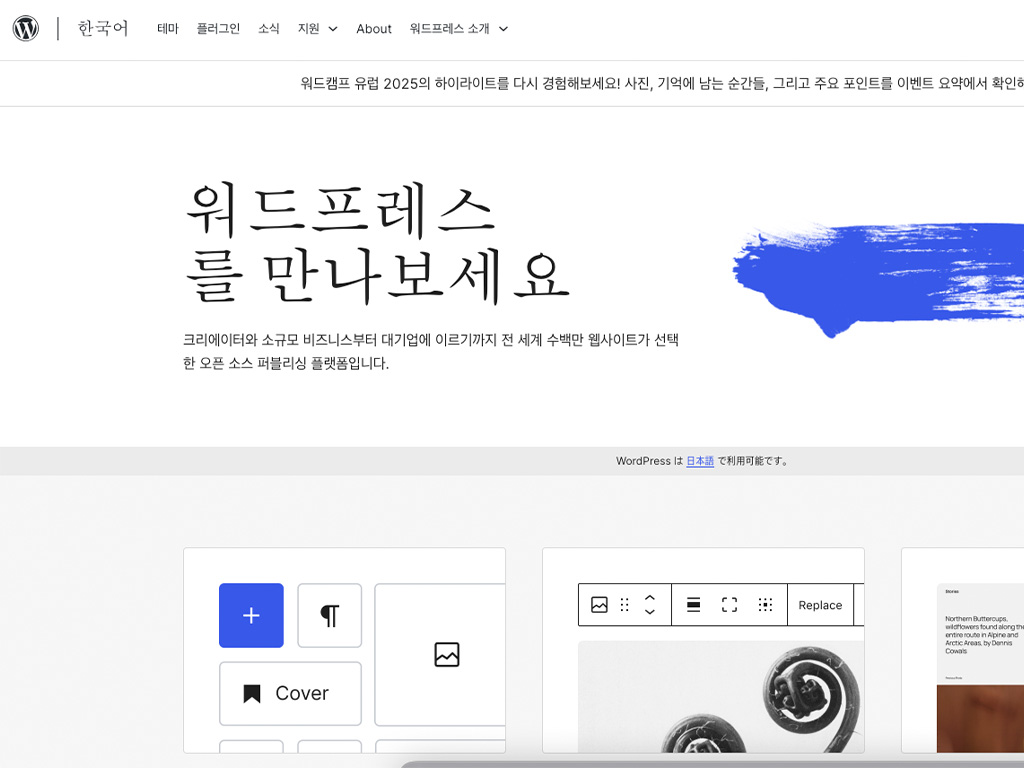This screenshot has height=768, width=1024.
Task: Open the 워드캠프 유럽 2025 banner link
Action: tap(662, 84)
